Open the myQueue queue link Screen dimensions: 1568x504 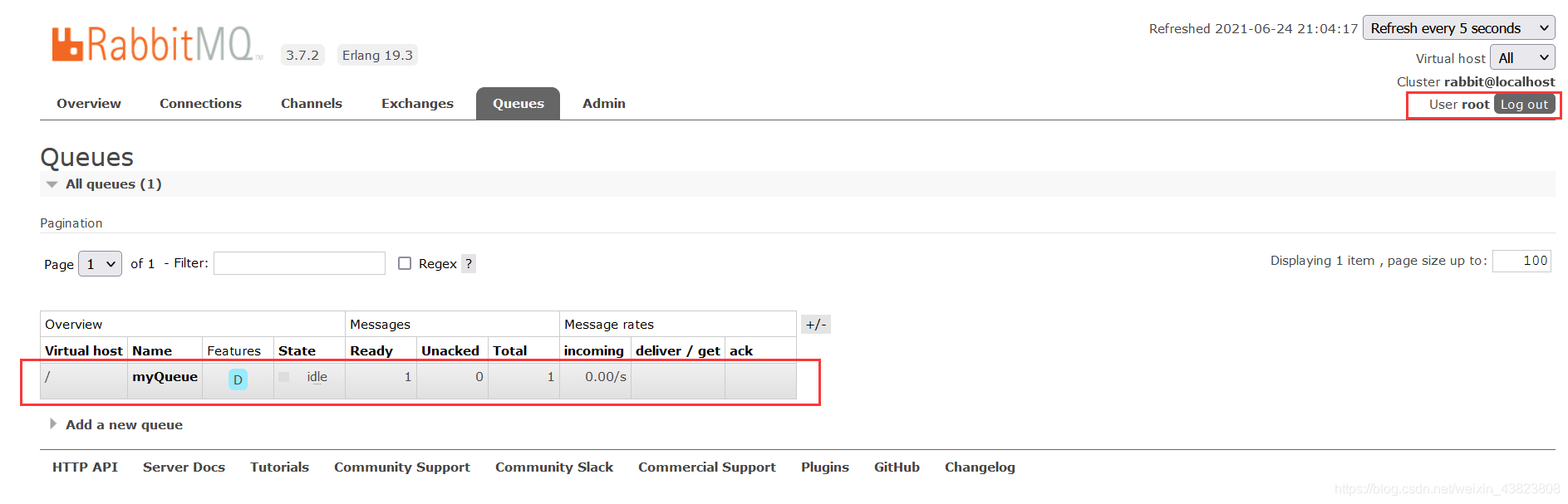[165, 377]
